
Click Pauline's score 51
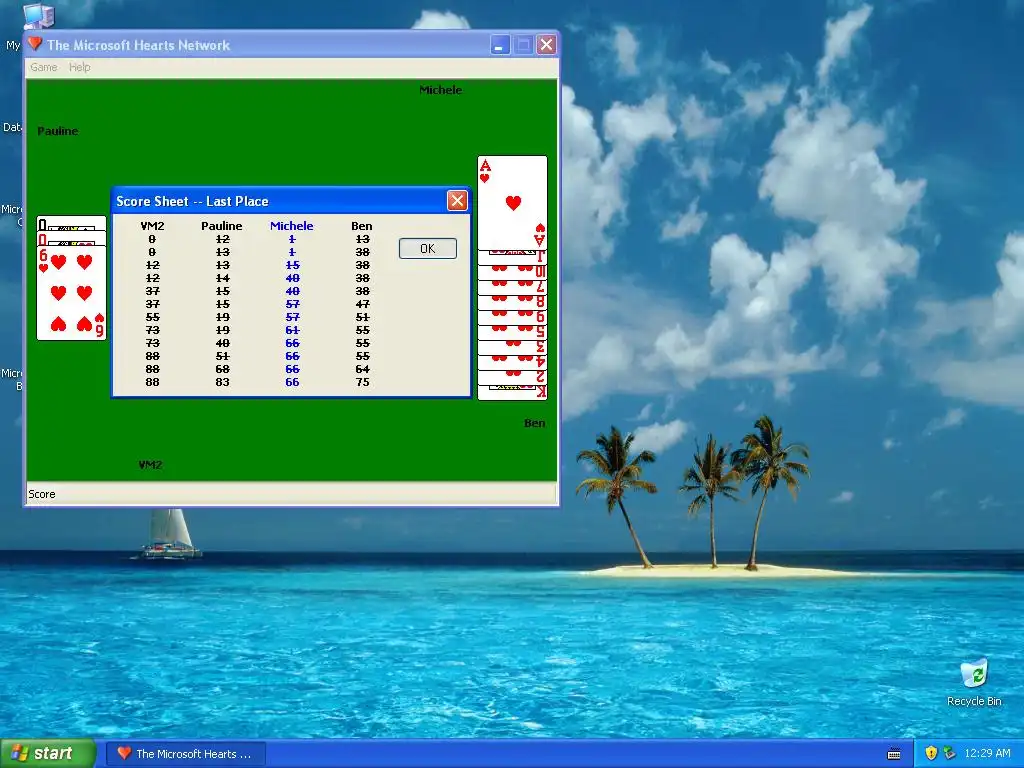tap(223, 356)
